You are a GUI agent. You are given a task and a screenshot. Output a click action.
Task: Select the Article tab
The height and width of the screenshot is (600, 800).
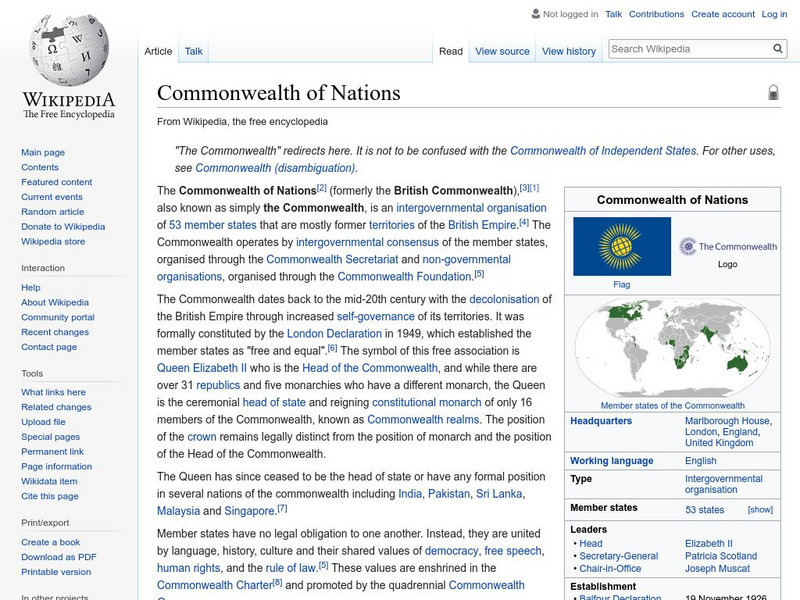tap(158, 51)
